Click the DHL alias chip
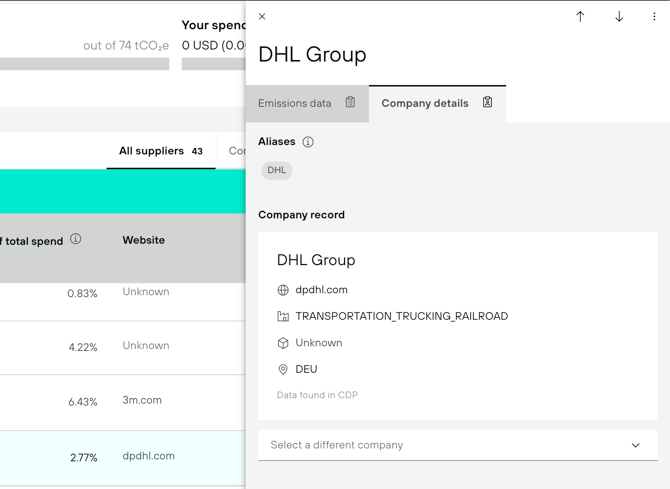This screenshot has width=670, height=489. tap(276, 170)
